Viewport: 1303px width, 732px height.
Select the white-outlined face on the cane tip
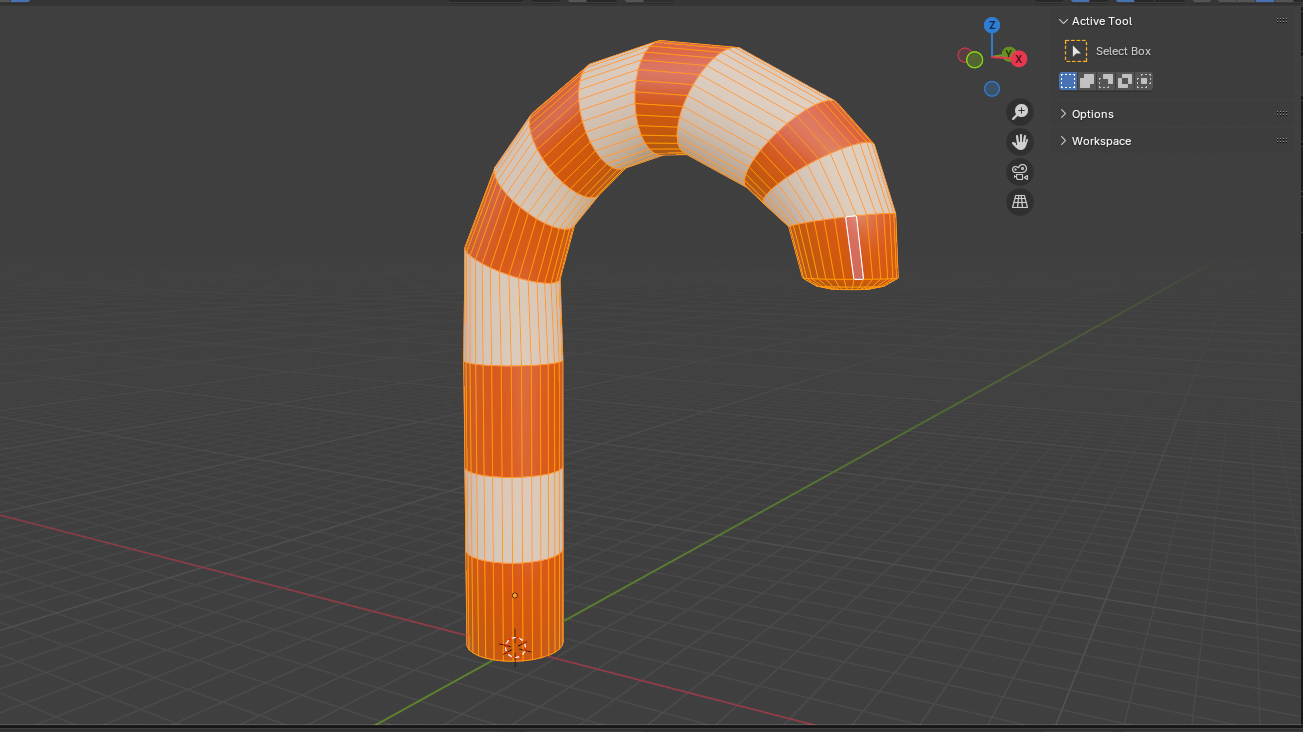855,247
